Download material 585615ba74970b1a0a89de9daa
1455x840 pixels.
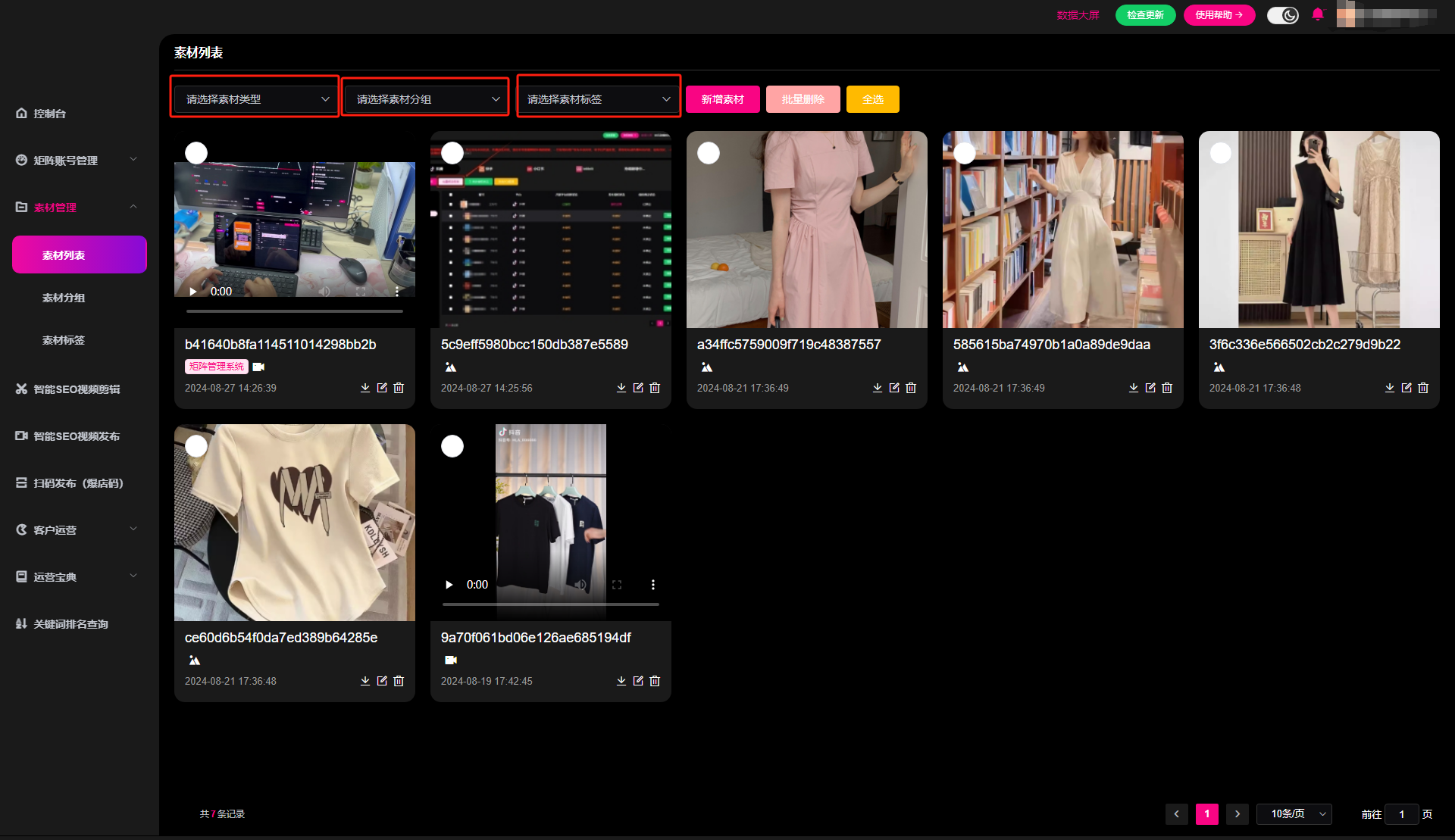point(1134,388)
